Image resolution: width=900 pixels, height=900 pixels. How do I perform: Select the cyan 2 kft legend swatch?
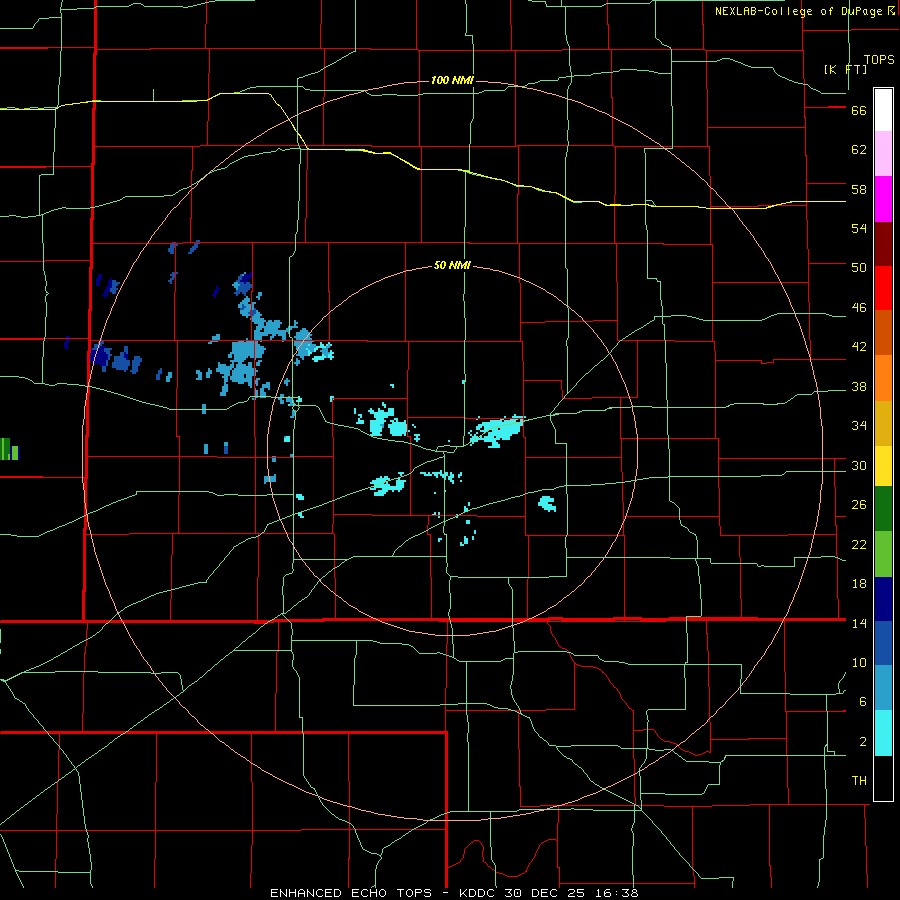(883, 733)
